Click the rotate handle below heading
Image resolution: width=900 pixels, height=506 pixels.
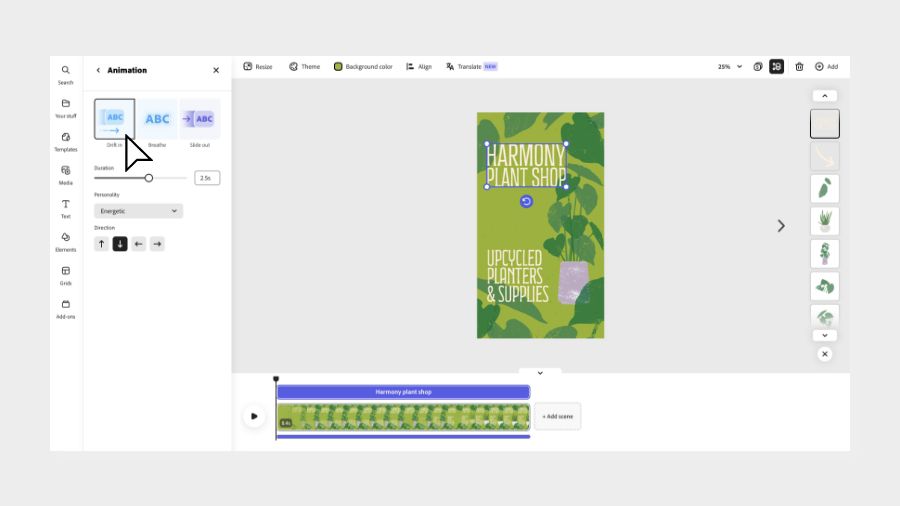(x=526, y=201)
